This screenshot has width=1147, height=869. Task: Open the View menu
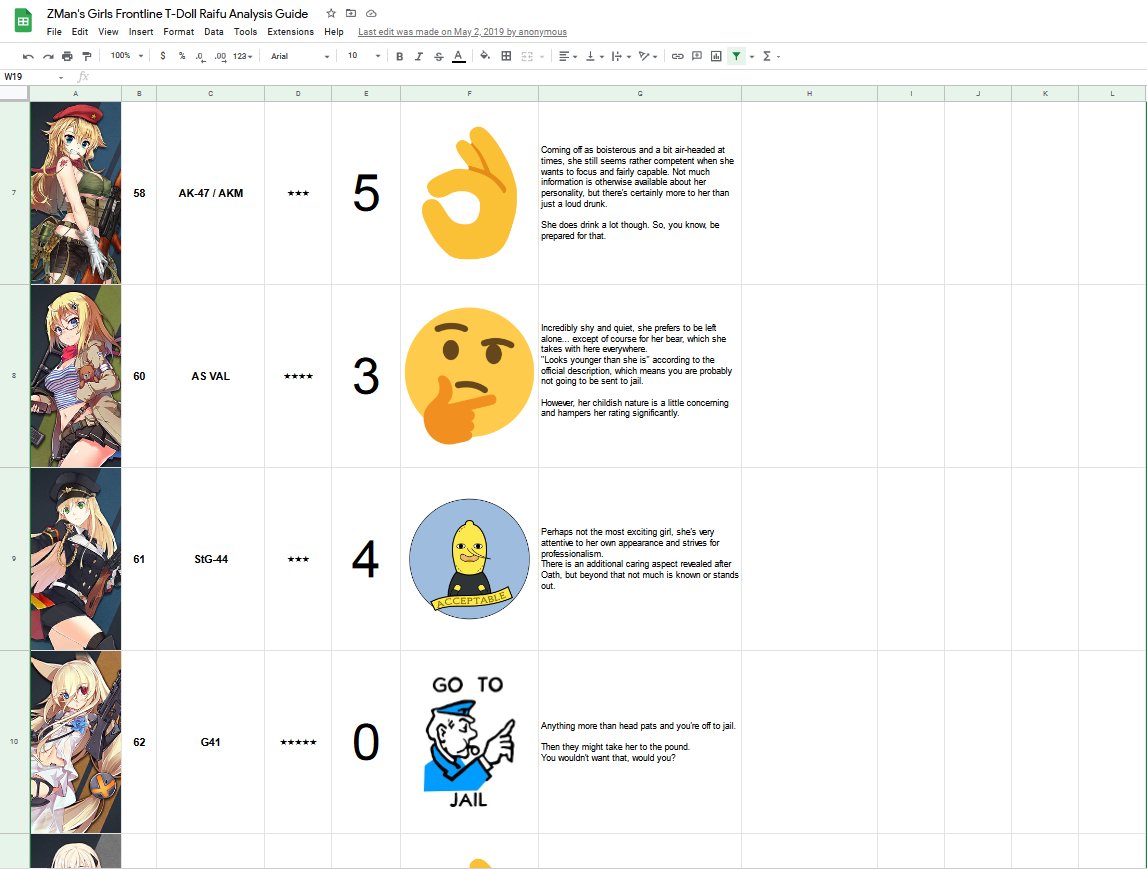[108, 32]
